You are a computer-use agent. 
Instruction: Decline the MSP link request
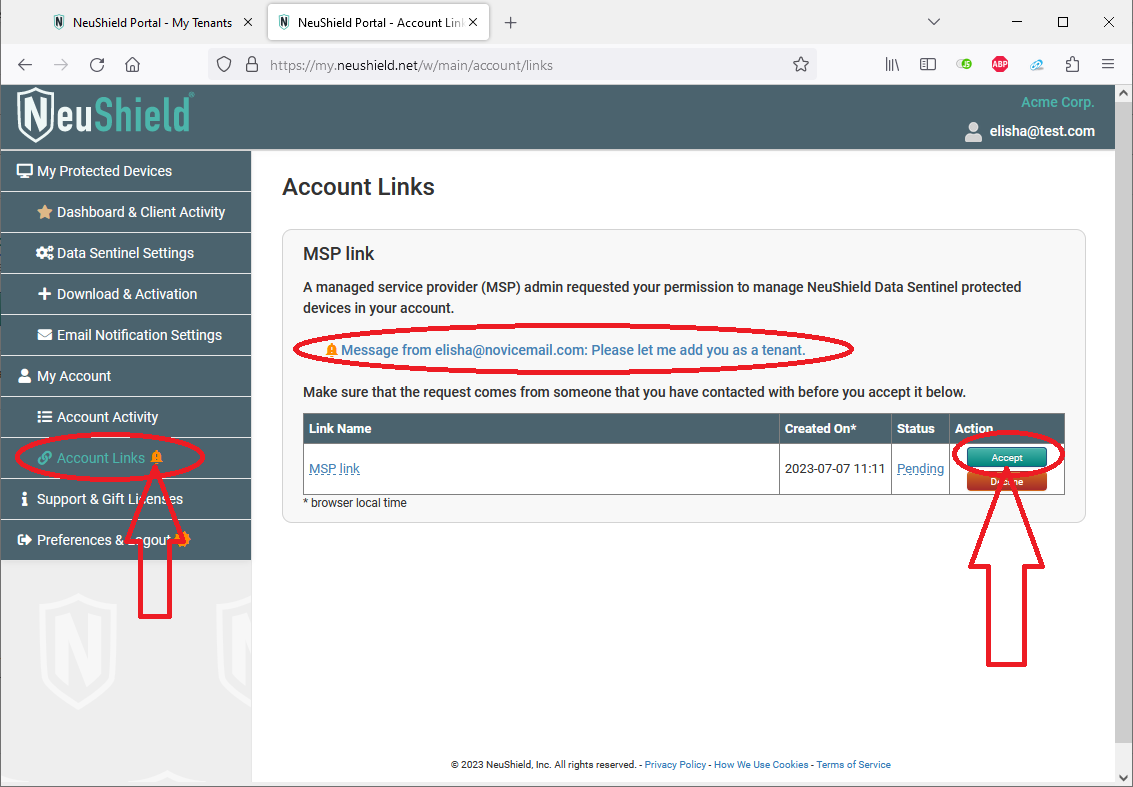click(x=1007, y=481)
